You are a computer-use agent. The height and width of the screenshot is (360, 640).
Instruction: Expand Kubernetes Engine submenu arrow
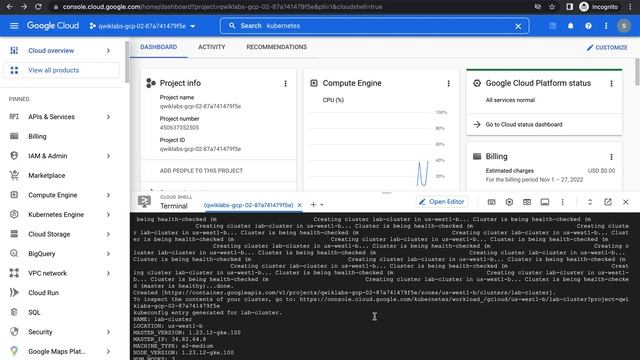(x=108, y=215)
